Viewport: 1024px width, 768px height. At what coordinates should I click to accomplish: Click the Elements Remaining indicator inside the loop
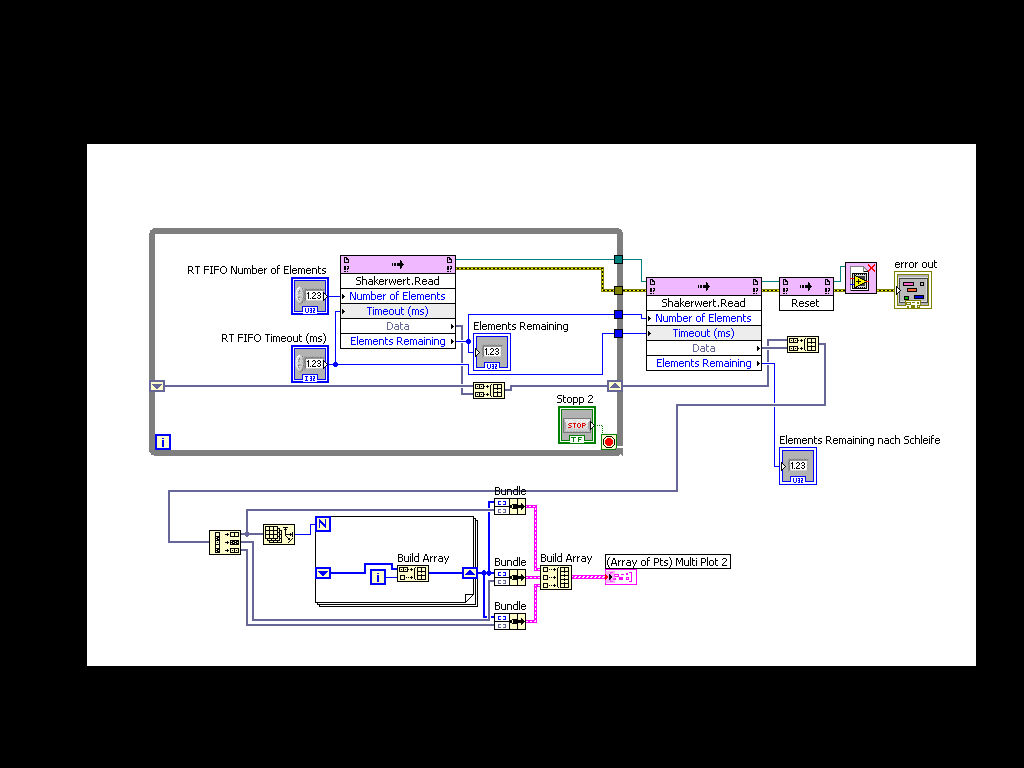coord(492,352)
